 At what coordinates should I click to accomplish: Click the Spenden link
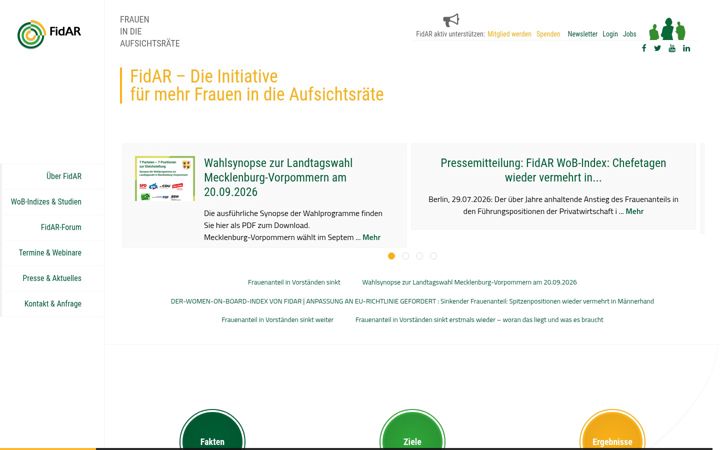pyautogui.click(x=548, y=34)
